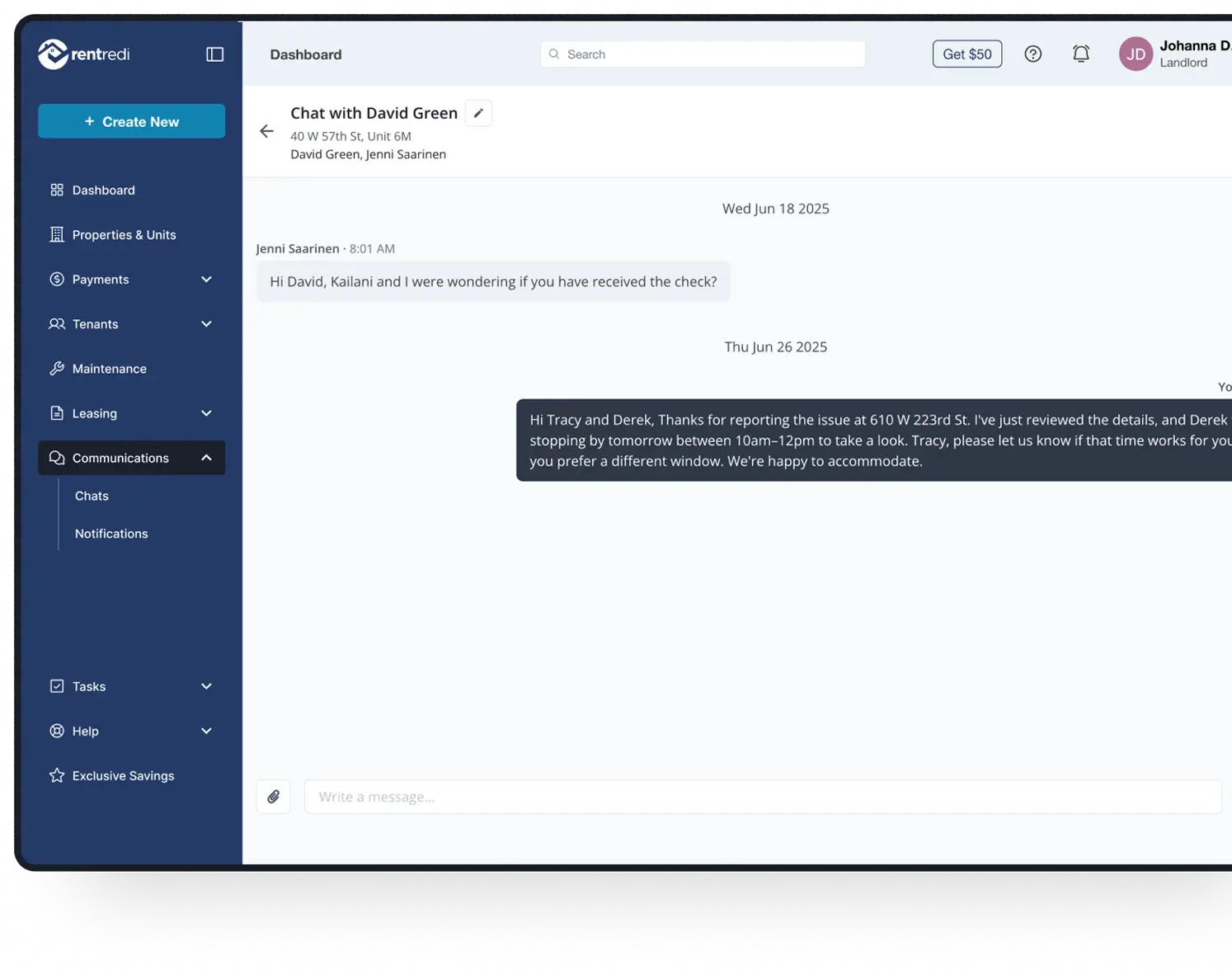Screen dimensions: 1232x970
Task: Click the Get $50 button
Action: tap(966, 54)
